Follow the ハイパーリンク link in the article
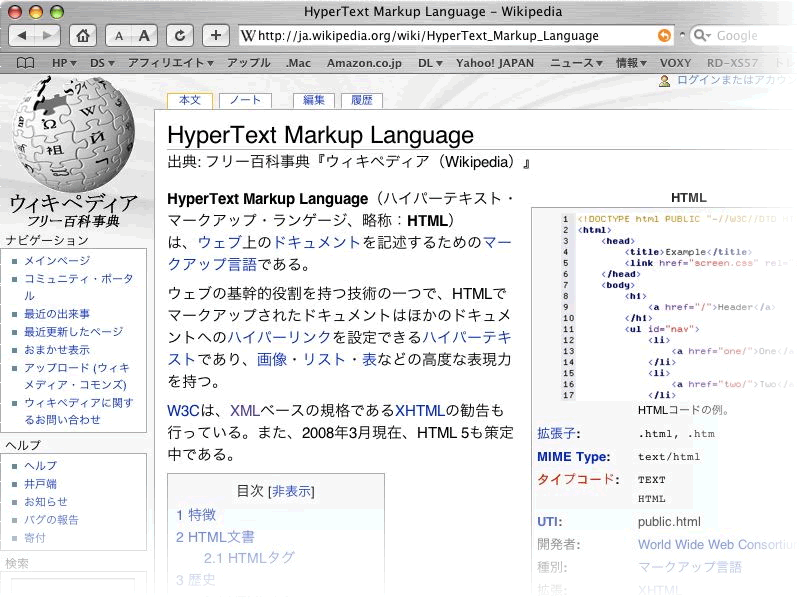This screenshot has height=600, width=800. pyautogui.click(x=279, y=337)
